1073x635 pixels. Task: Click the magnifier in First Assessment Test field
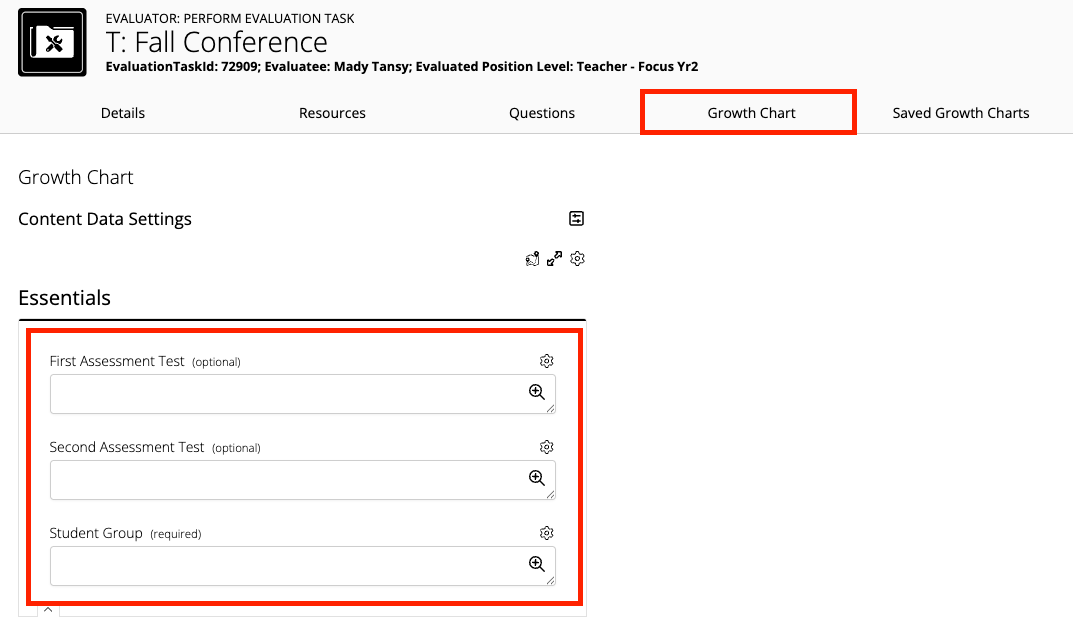tap(537, 391)
